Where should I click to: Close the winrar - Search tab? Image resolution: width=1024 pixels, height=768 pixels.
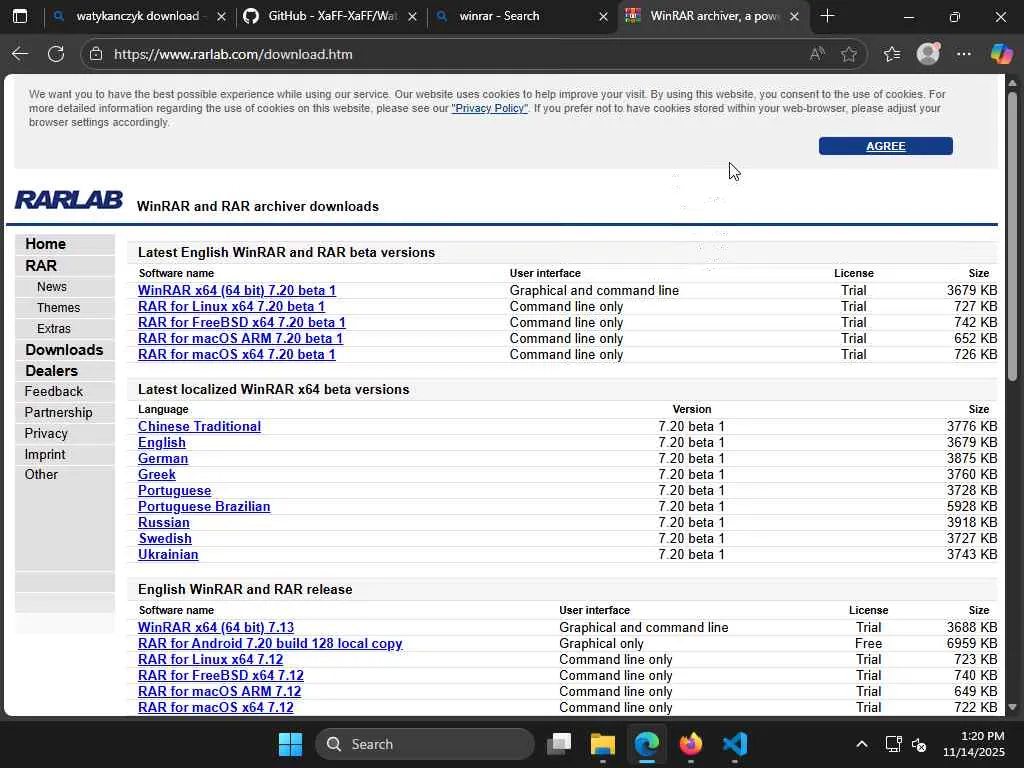point(603,16)
